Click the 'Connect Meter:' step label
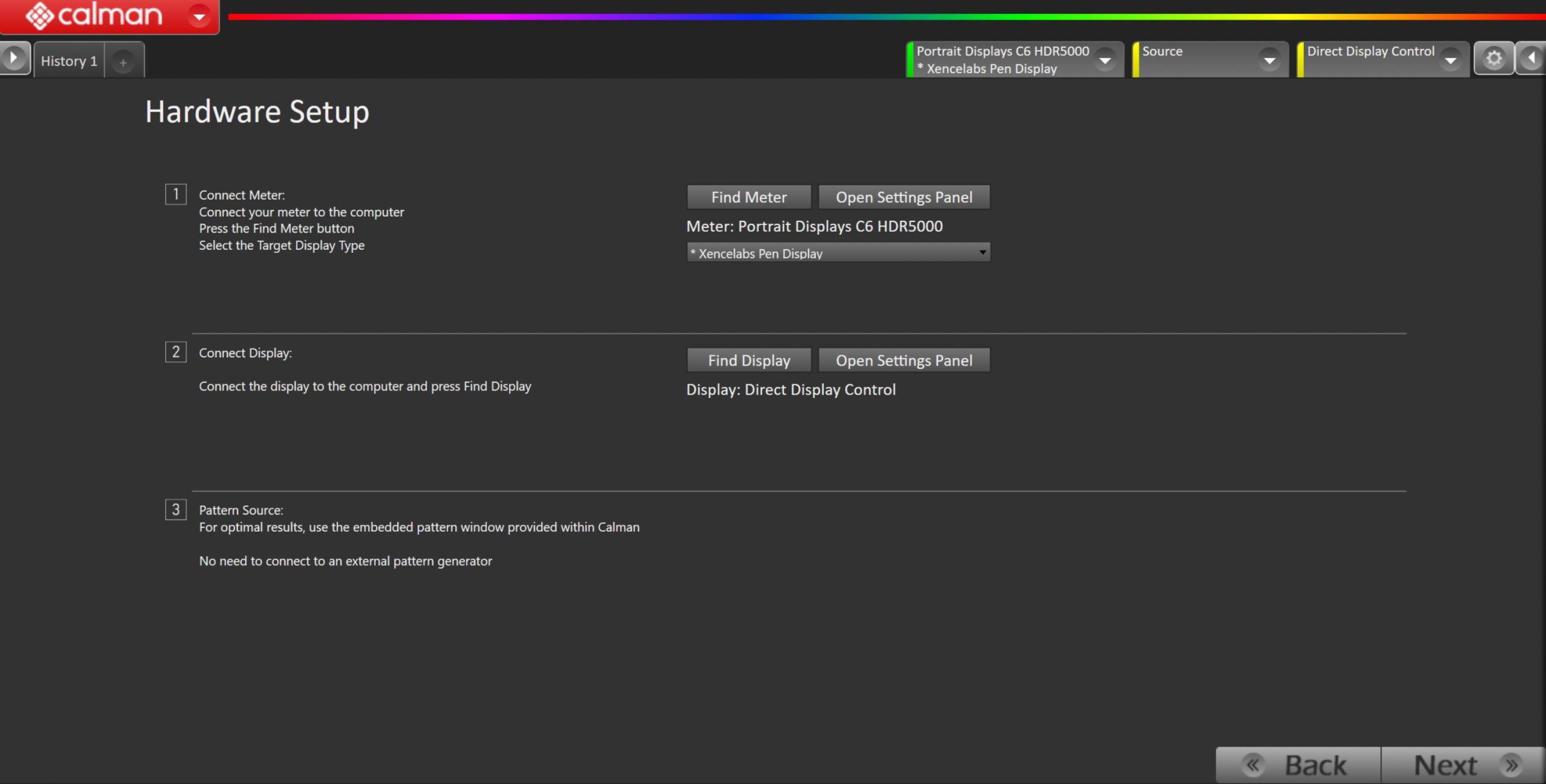 [242, 195]
